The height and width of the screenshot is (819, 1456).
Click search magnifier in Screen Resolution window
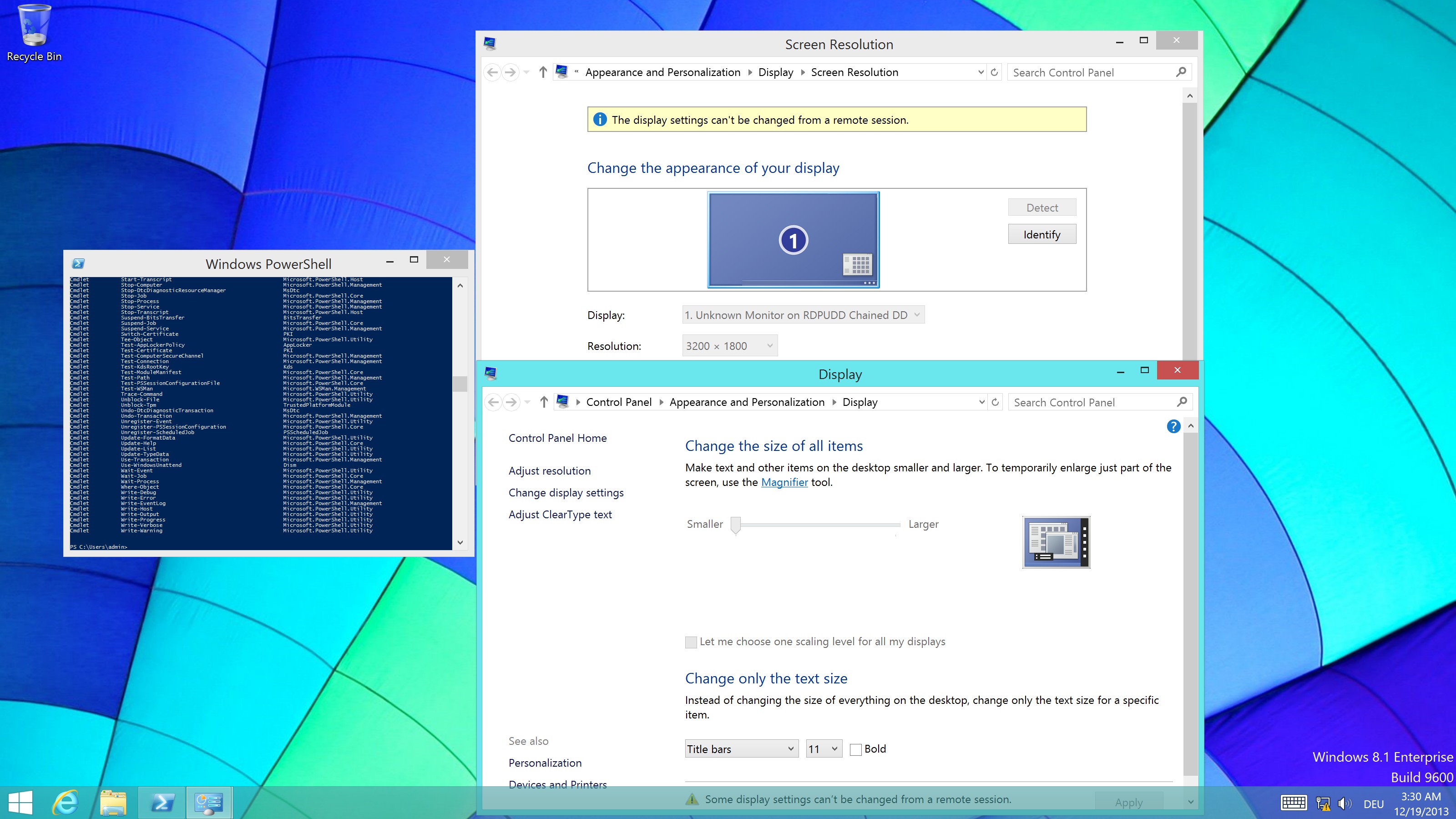pos(1181,72)
